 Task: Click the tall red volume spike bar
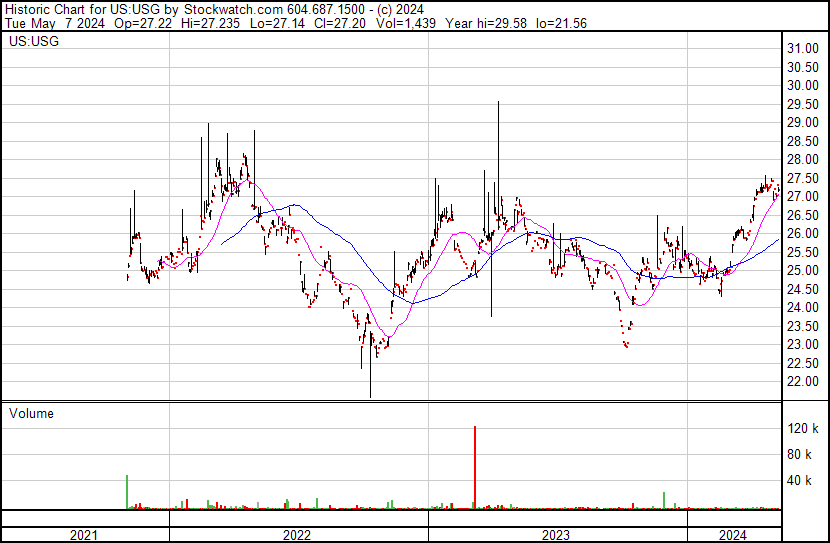point(474,468)
